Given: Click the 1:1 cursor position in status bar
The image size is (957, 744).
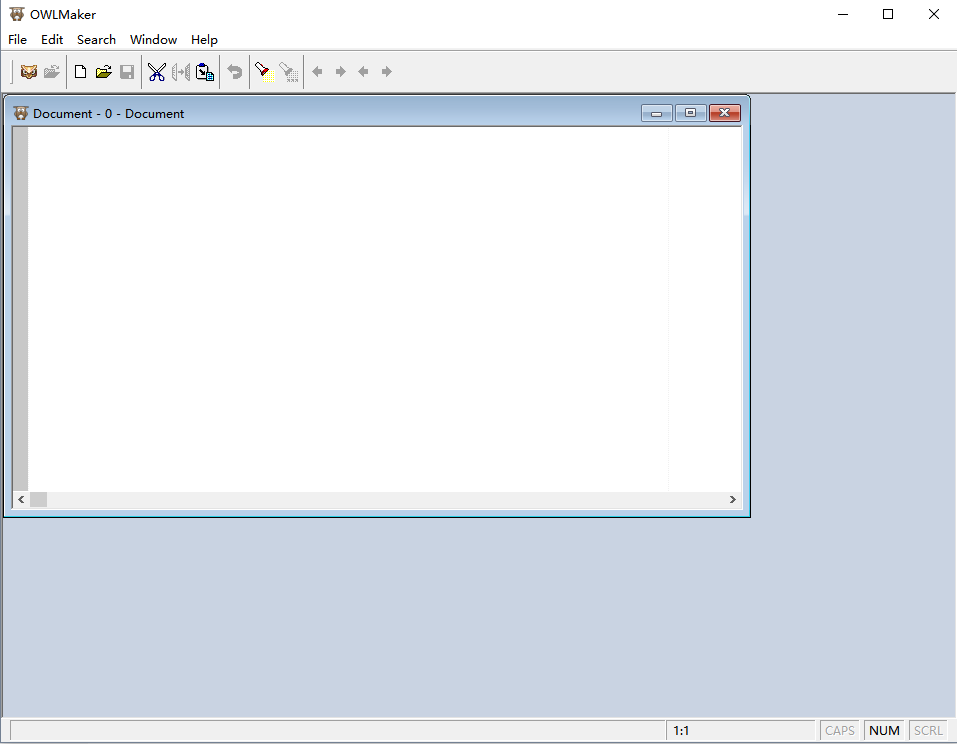Looking at the screenshot, I should (x=681, y=731).
